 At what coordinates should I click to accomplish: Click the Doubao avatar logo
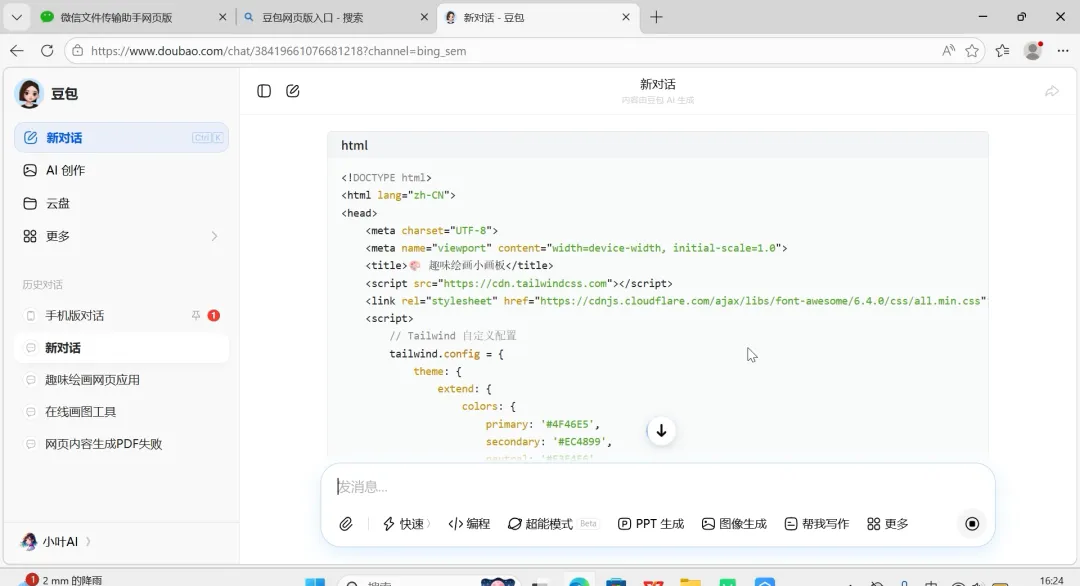[29, 94]
